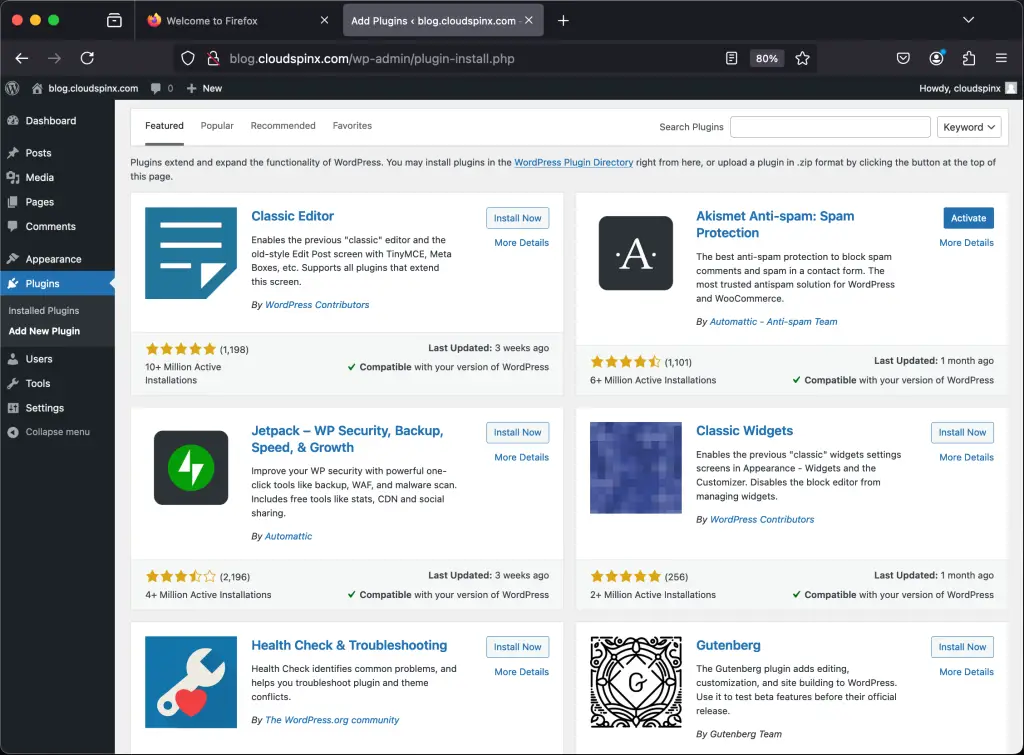Open Reader View from the address bar
The width and height of the screenshot is (1024, 755).
[x=732, y=58]
